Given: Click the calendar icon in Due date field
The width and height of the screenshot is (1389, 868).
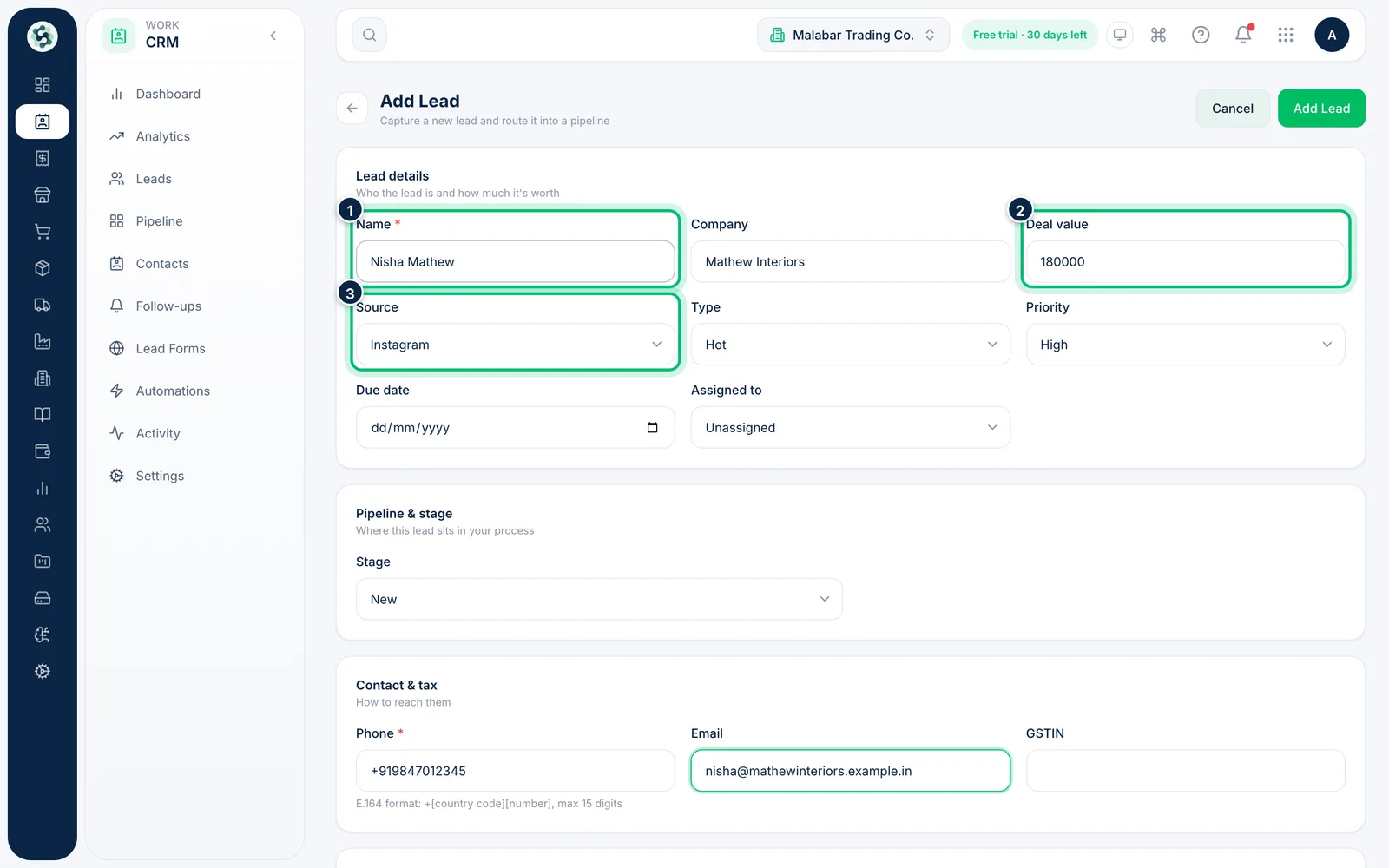Looking at the screenshot, I should 653,428.
